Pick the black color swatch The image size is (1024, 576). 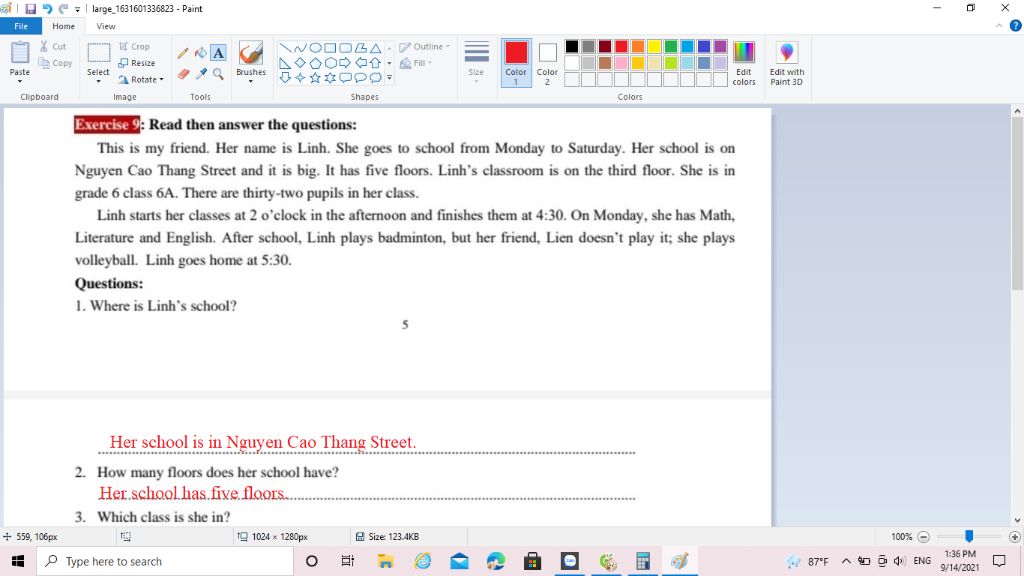(571, 46)
